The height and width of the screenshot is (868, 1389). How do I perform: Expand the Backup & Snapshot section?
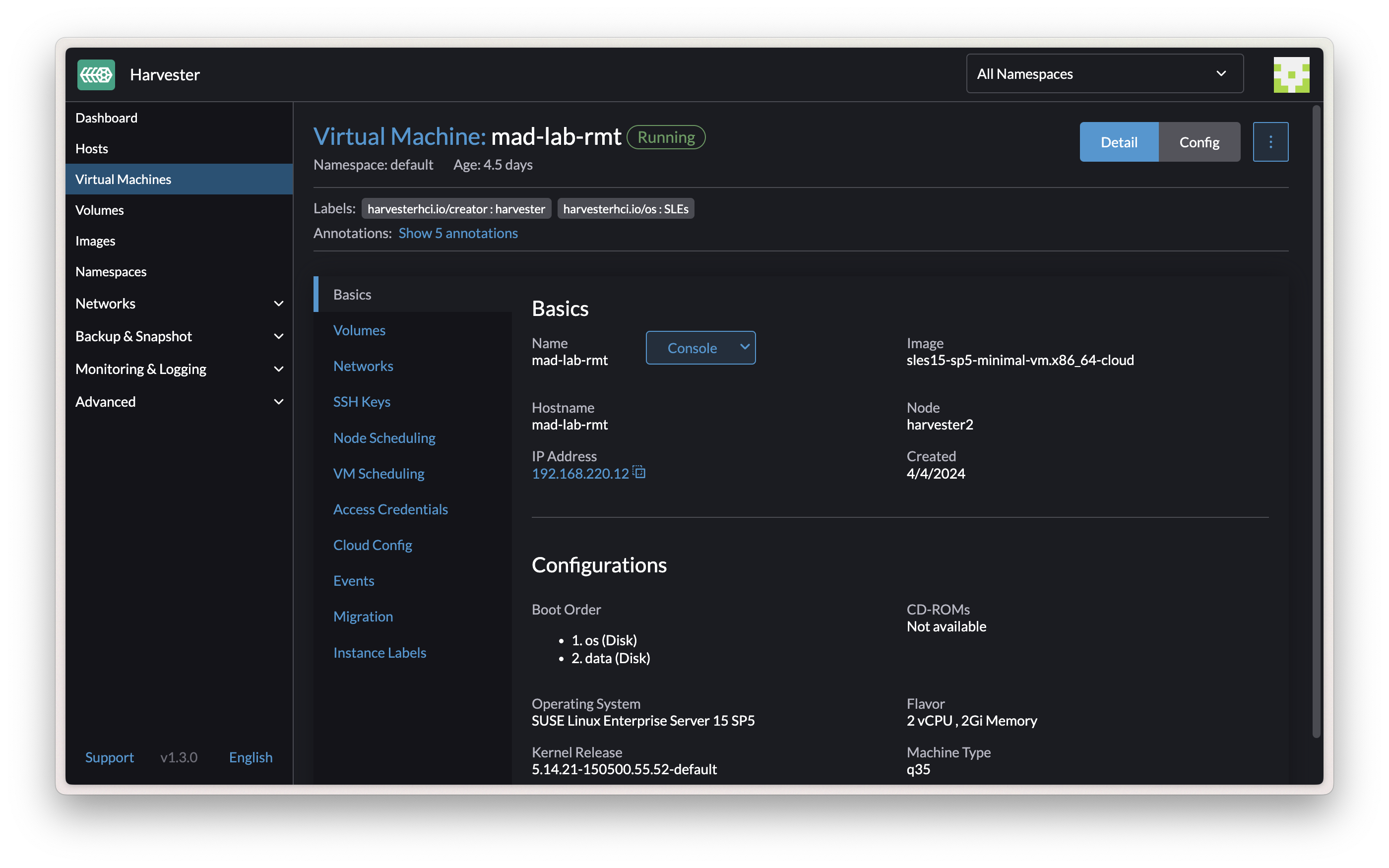coord(278,336)
